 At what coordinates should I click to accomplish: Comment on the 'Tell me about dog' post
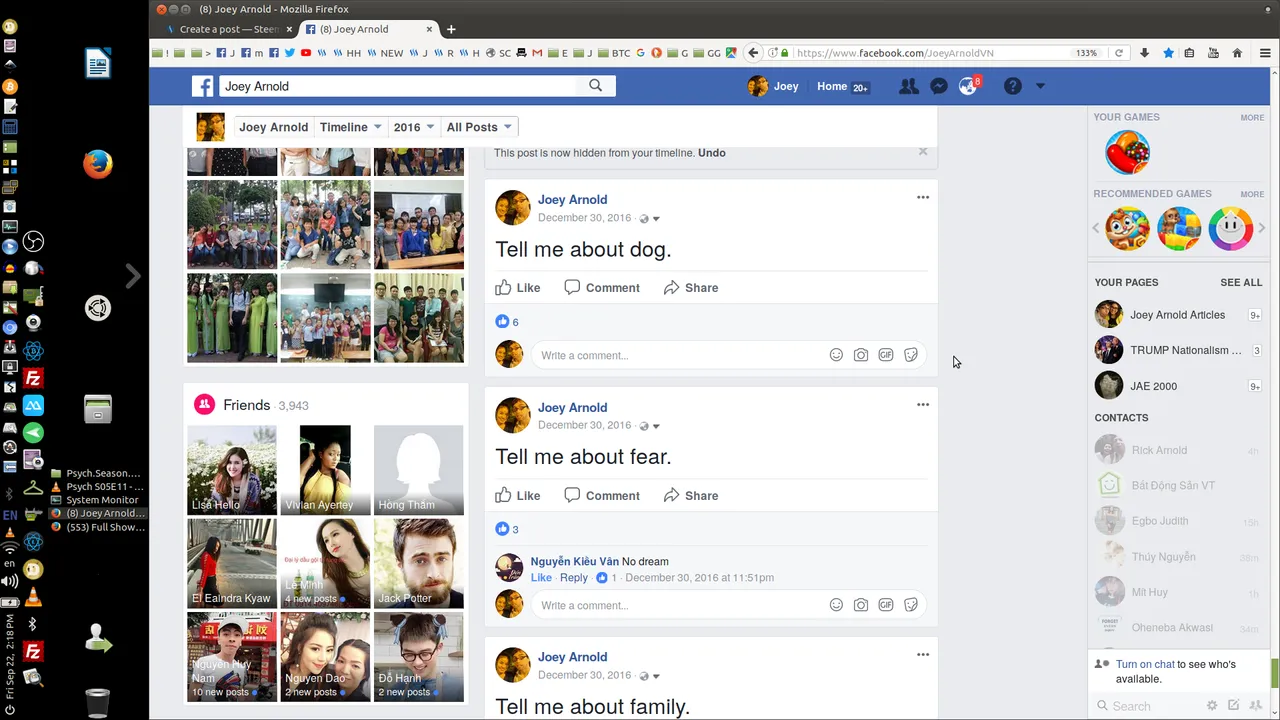click(602, 288)
